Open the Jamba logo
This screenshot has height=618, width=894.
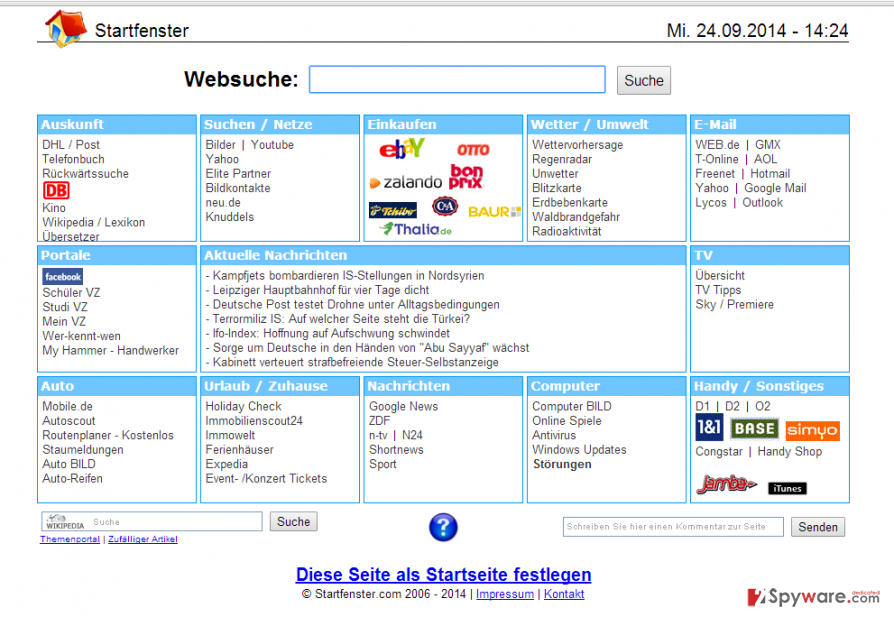[726, 484]
